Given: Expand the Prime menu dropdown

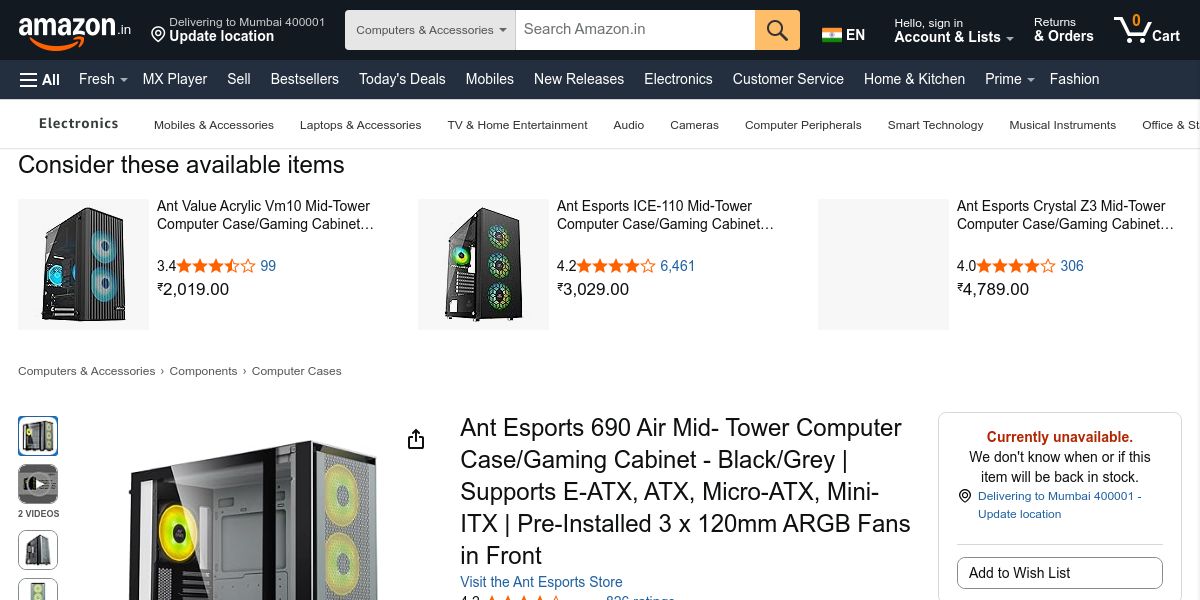Looking at the screenshot, I should click(x=1009, y=79).
